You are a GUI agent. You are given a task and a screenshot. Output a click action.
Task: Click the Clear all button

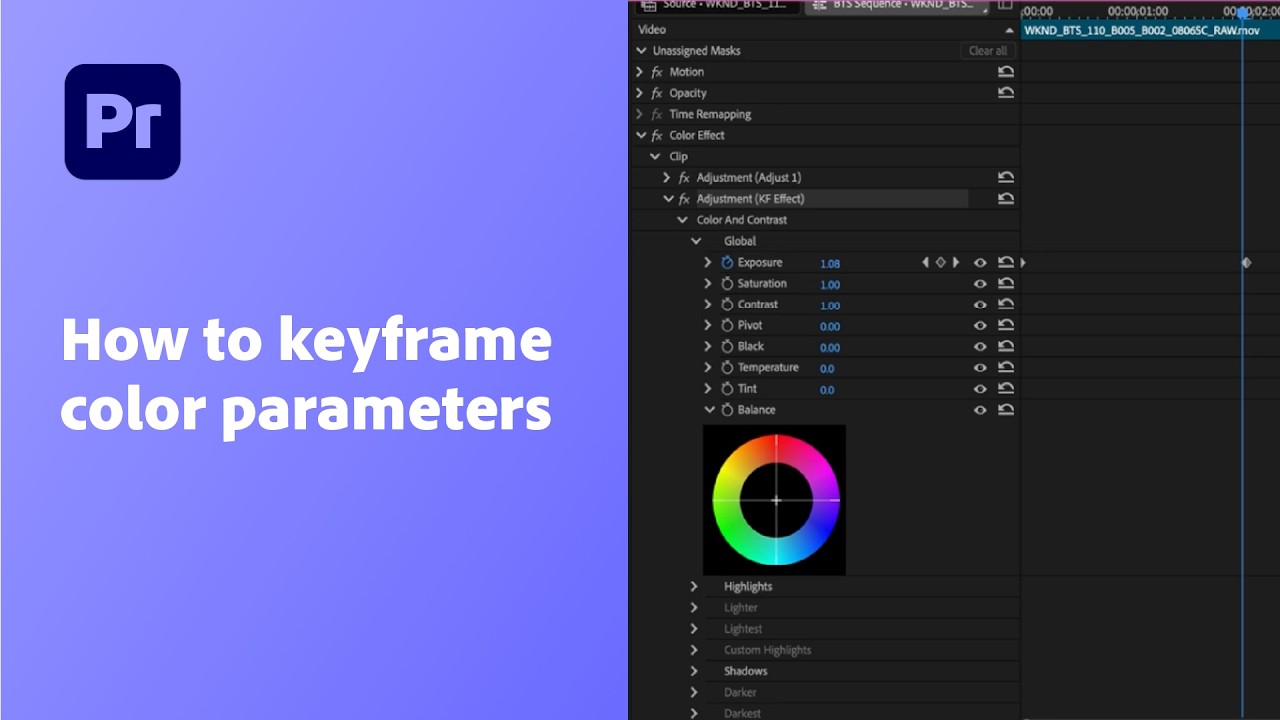tap(988, 51)
